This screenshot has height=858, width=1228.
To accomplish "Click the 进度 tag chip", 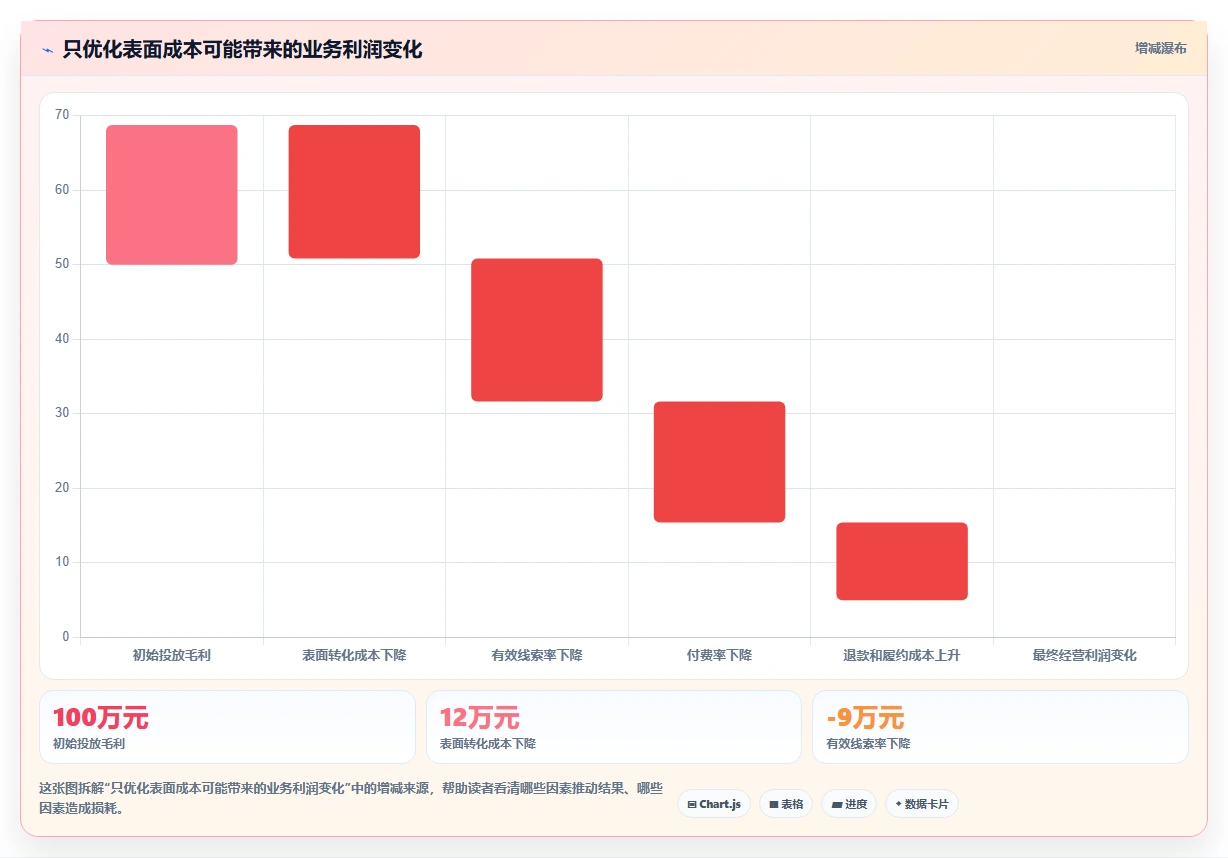I will (849, 804).
